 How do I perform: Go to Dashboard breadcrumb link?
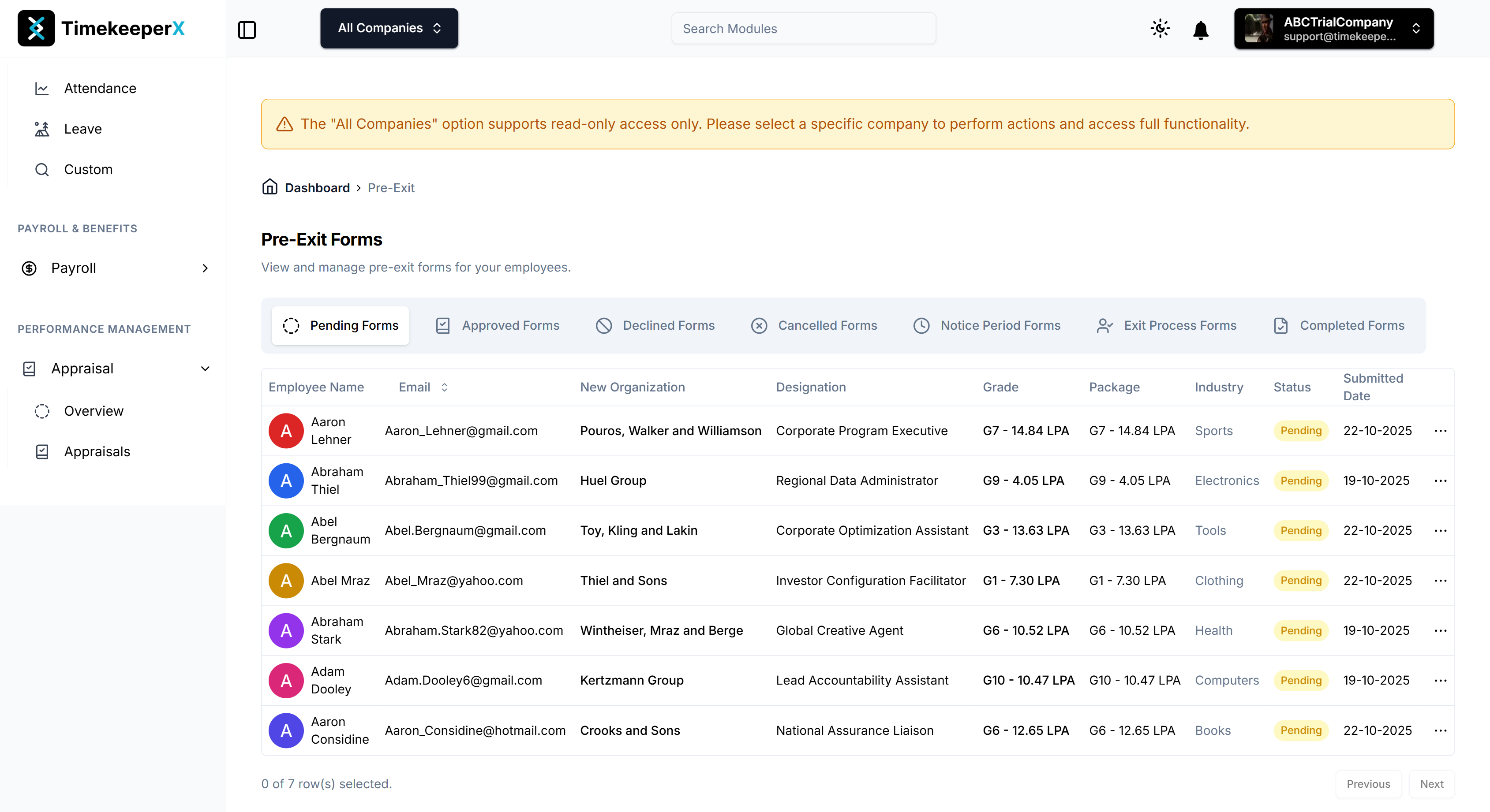317,188
